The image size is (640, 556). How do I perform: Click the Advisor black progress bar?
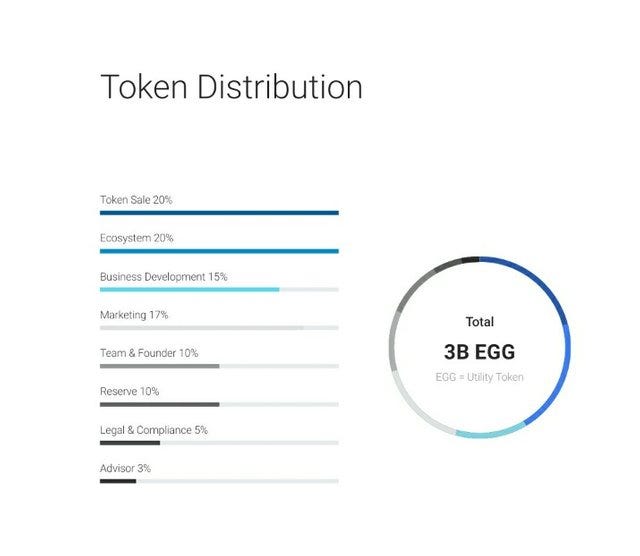pos(118,481)
